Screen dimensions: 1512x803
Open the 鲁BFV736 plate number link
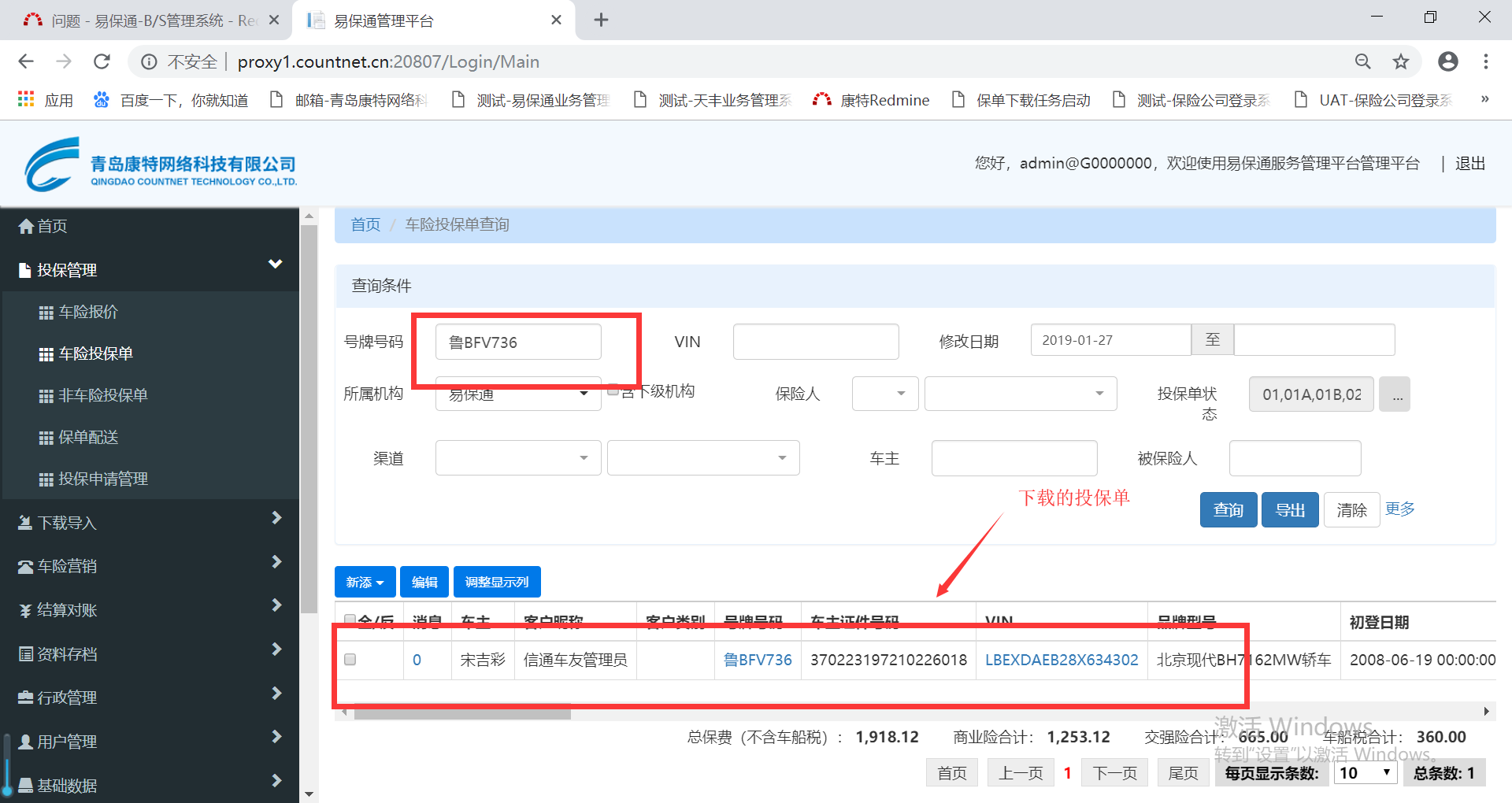pos(758,660)
